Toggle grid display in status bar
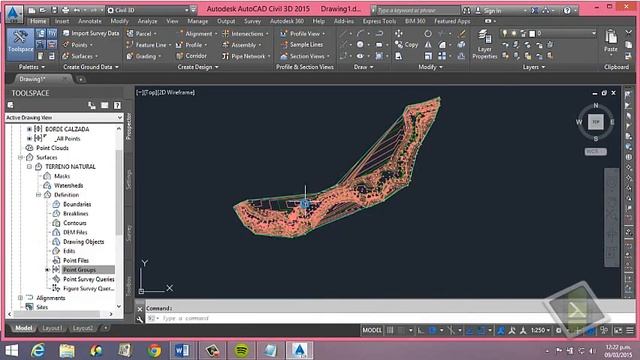The height and width of the screenshot is (360, 640). [390, 330]
